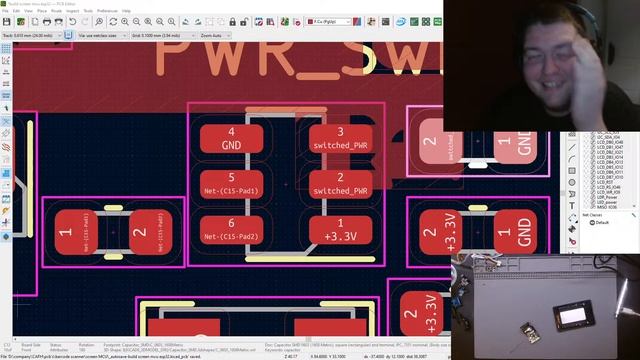Toggle grid display in left toolbar

[x=6, y=49]
